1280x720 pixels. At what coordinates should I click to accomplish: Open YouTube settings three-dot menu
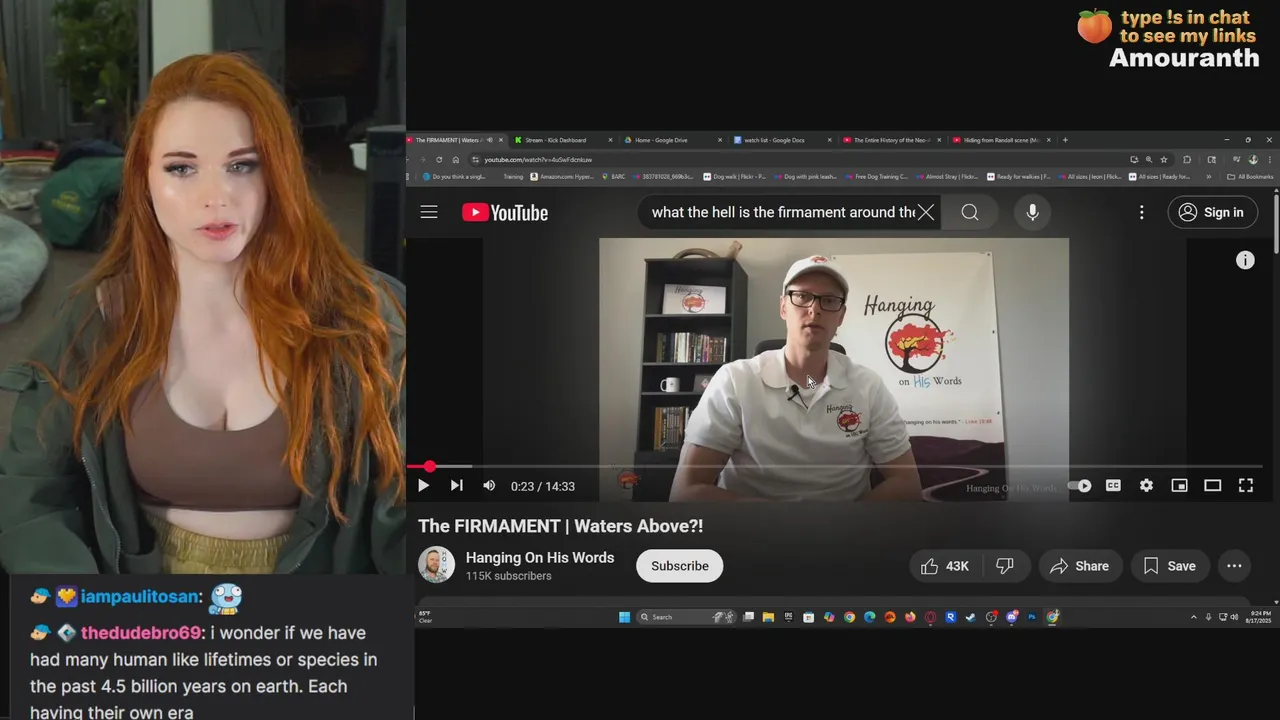coord(1141,212)
